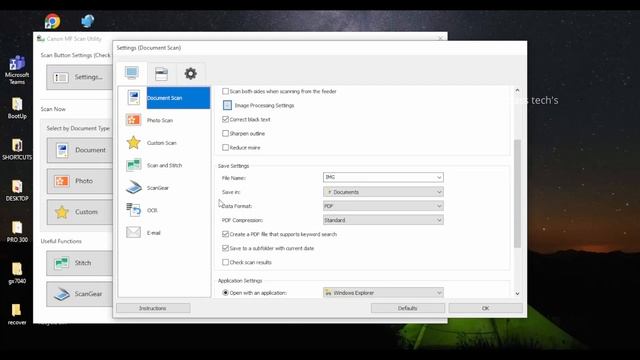Click Custom button in Scan Utility window
The width and height of the screenshot is (640, 360).
click(80, 212)
